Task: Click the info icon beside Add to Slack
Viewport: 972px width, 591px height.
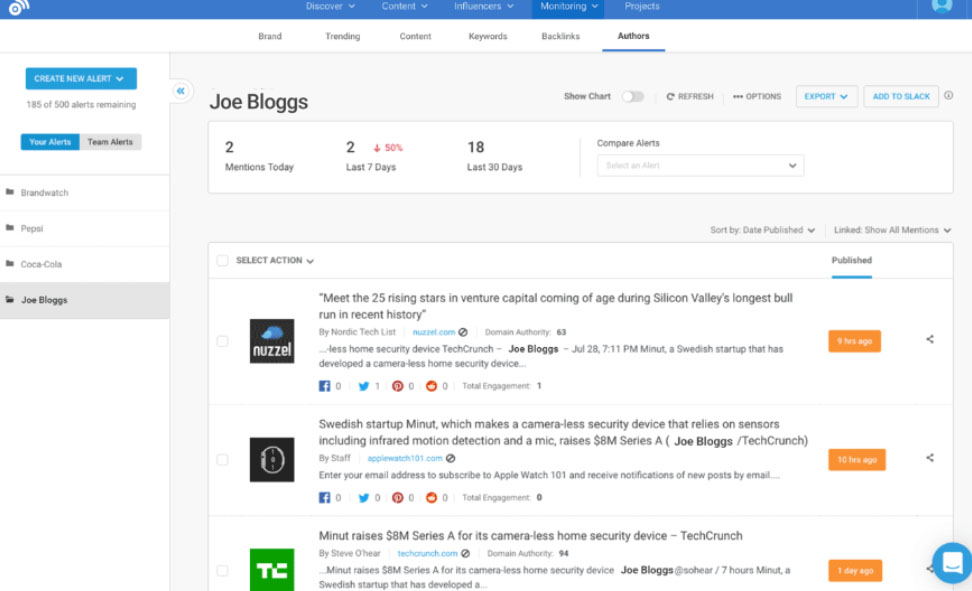Action: (x=948, y=96)
